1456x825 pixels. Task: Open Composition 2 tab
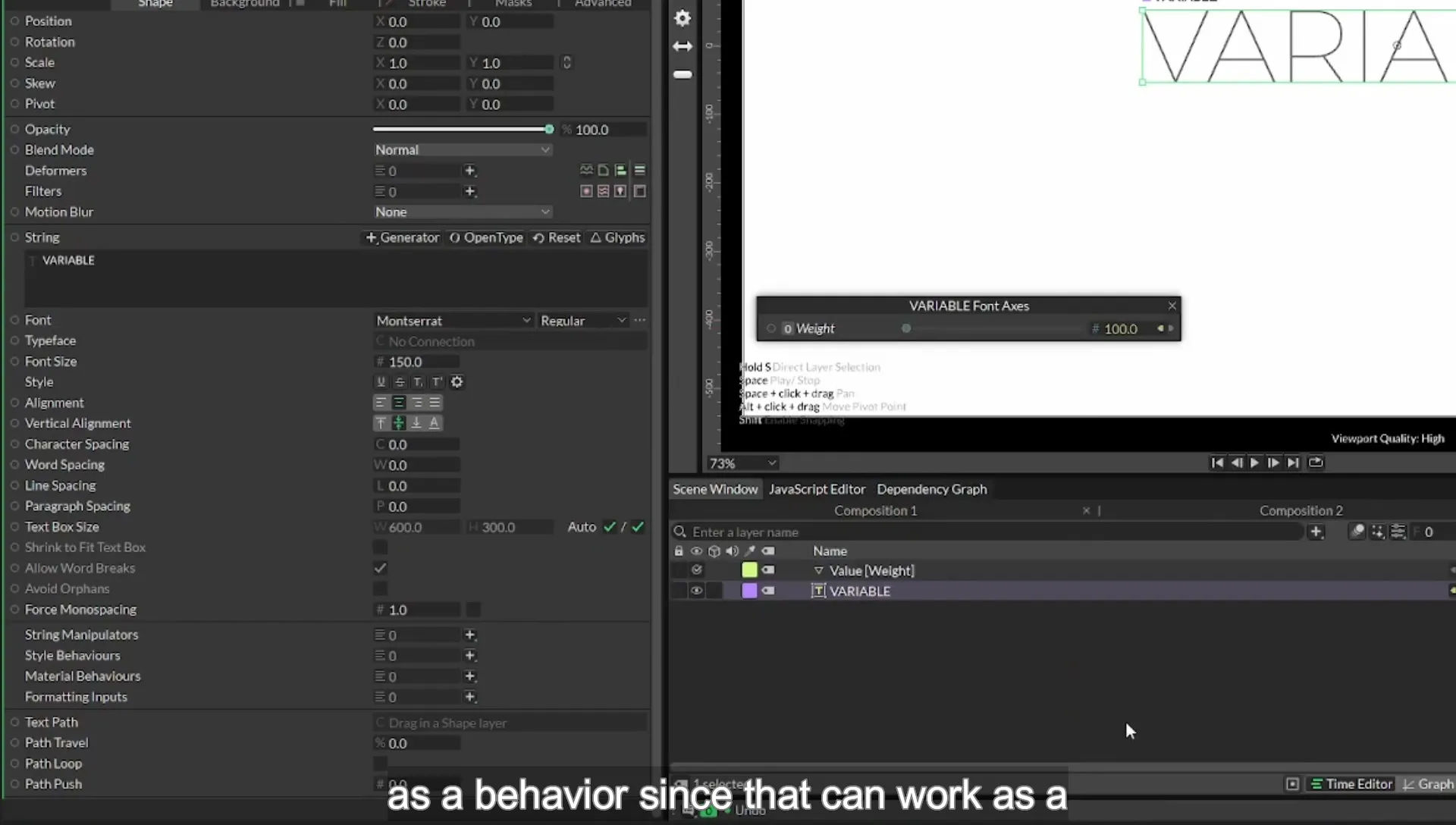point(1301,511)
